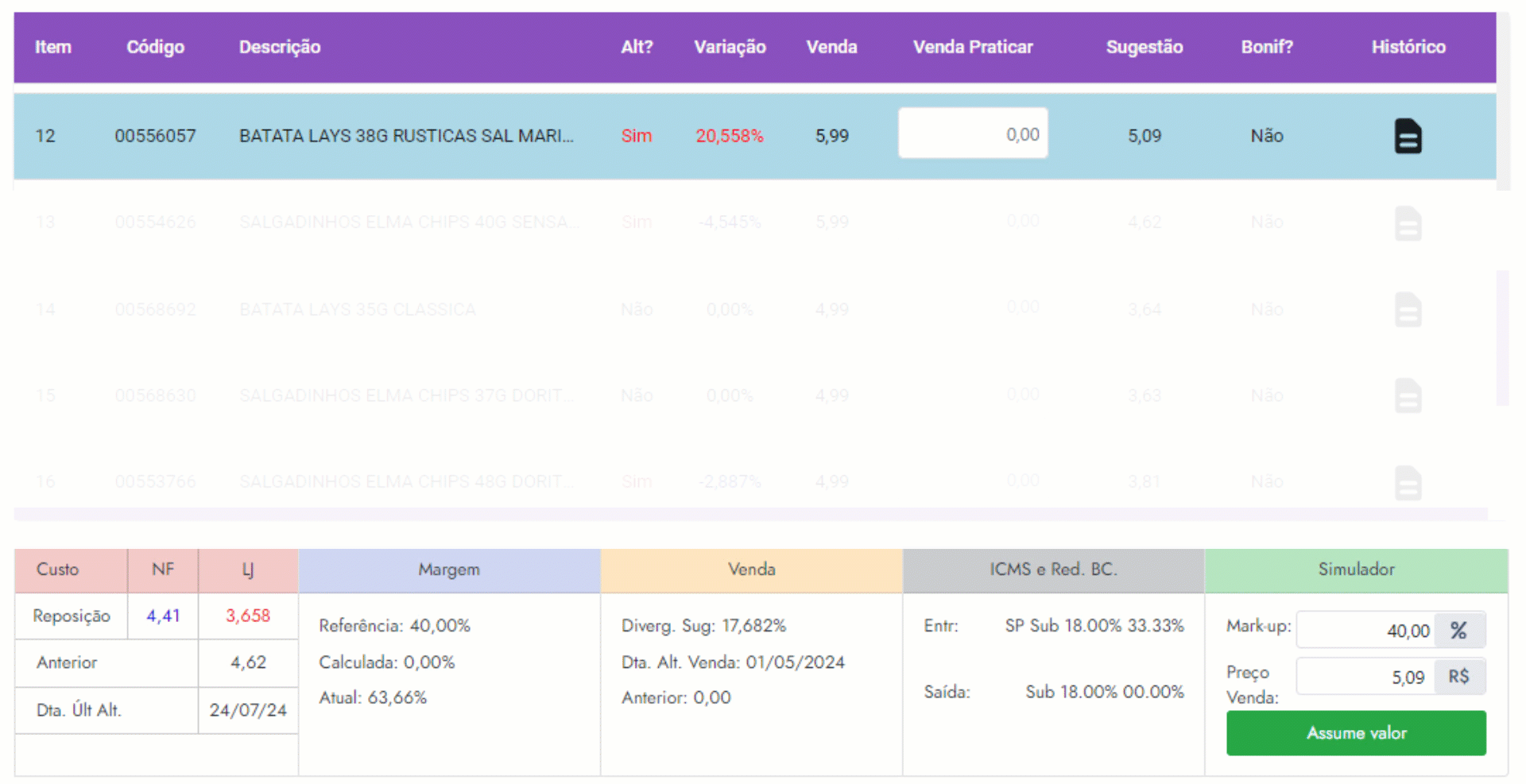Open history icon for BATATA LAYS 38G row
Screen dimensions: 1526x784
coord(1408,136)
